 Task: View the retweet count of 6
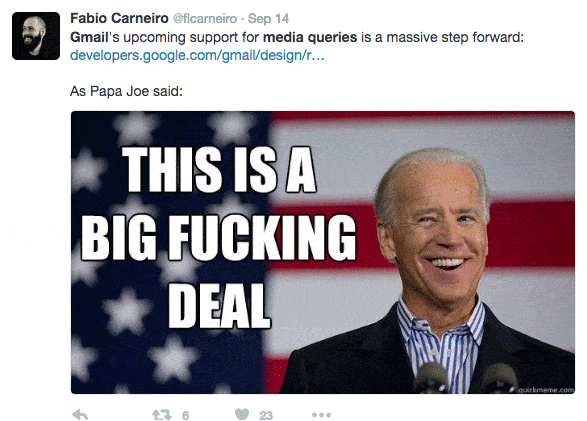pos(185,415)
